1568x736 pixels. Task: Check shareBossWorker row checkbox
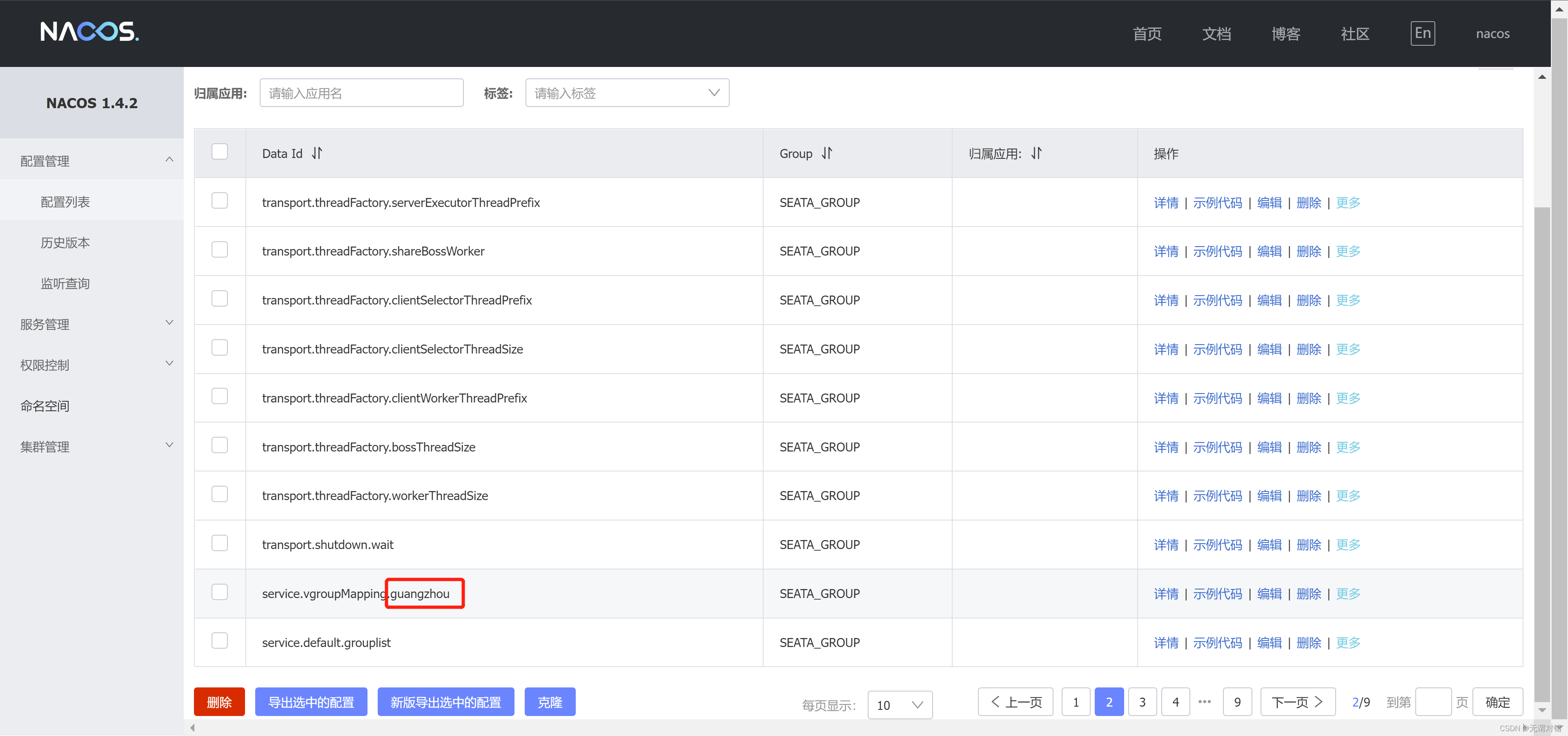pyautogui.click(x=220, y=249)
